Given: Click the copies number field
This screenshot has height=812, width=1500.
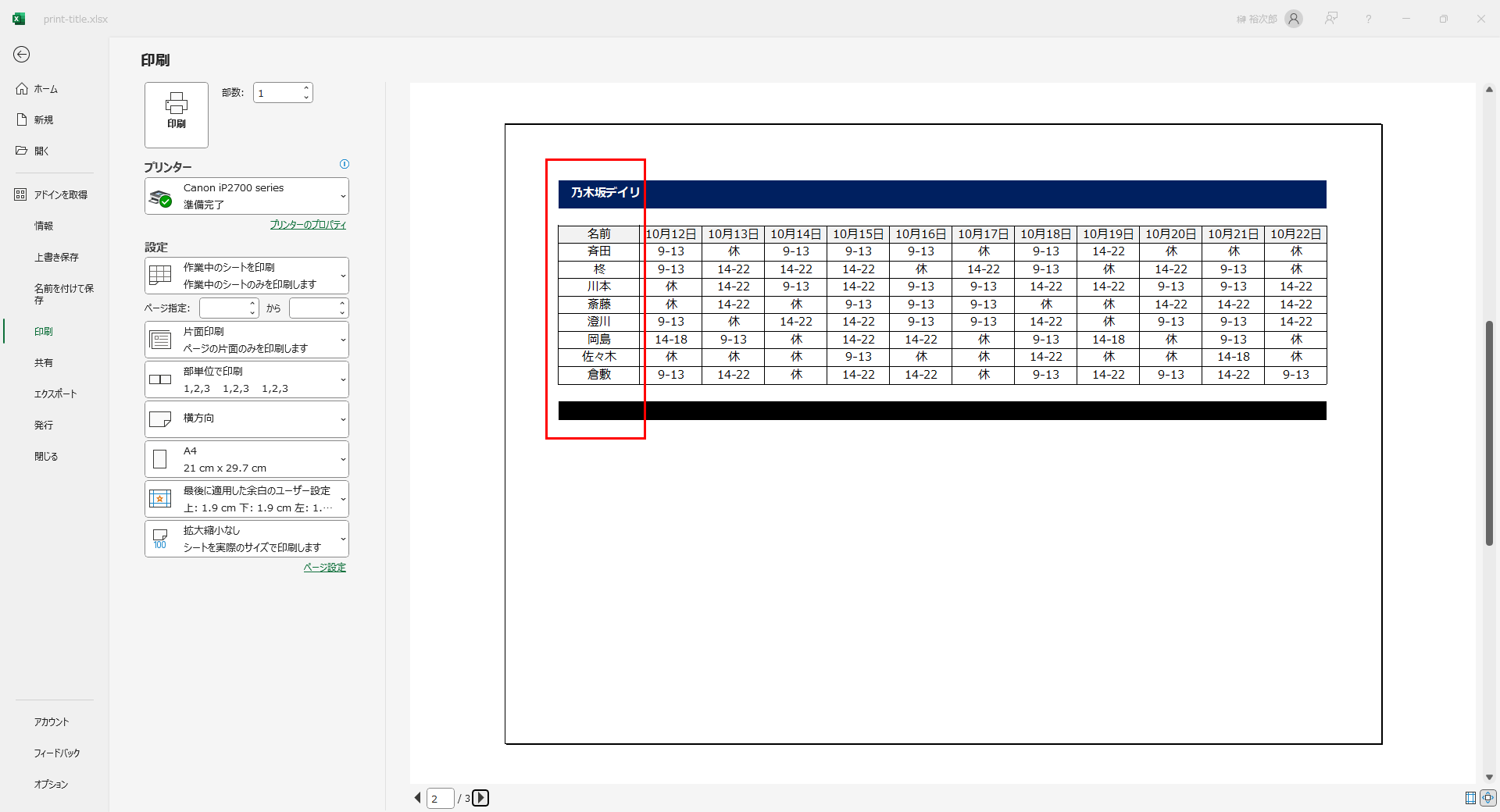Looking at the screenshot, I should [277, 93].
